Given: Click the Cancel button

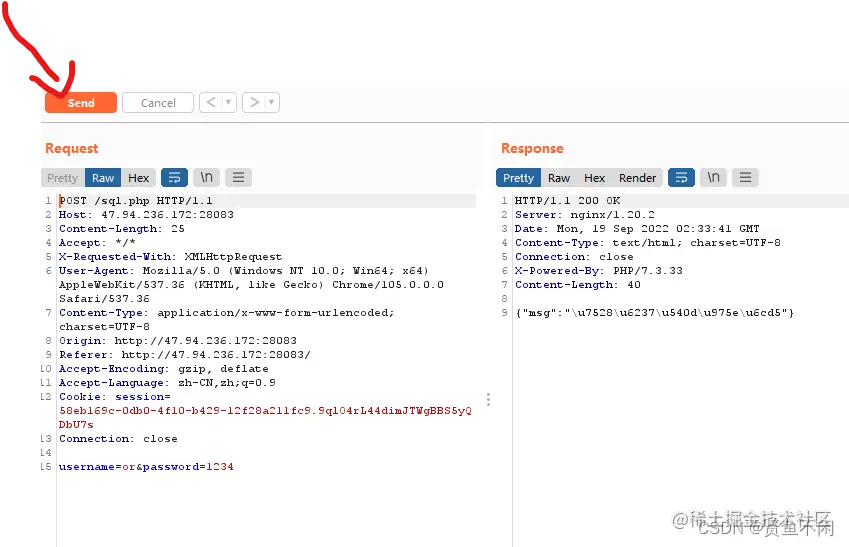Looking at the screenshot, I should (158, 102).
